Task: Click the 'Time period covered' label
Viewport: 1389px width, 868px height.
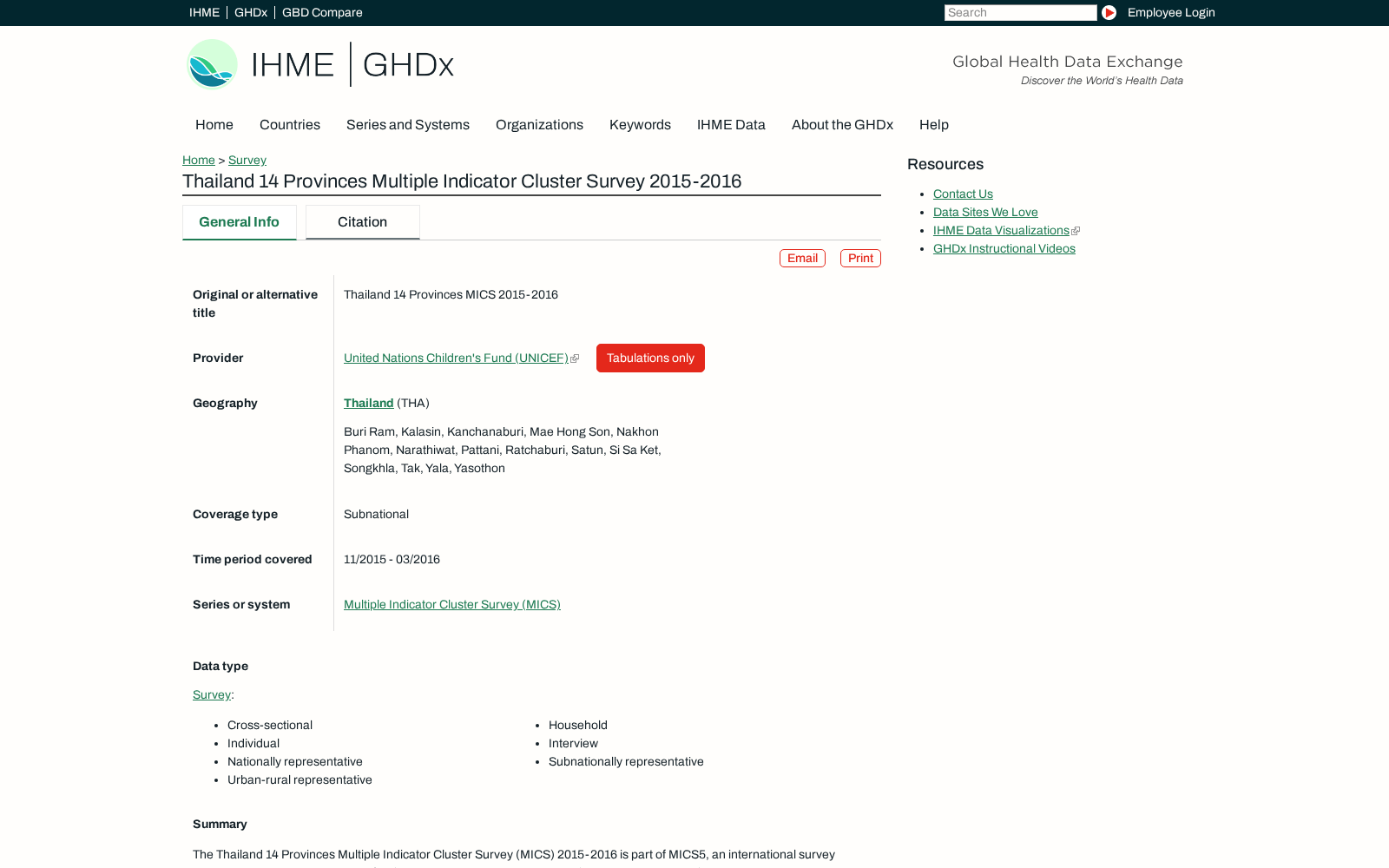Action: 253,560
